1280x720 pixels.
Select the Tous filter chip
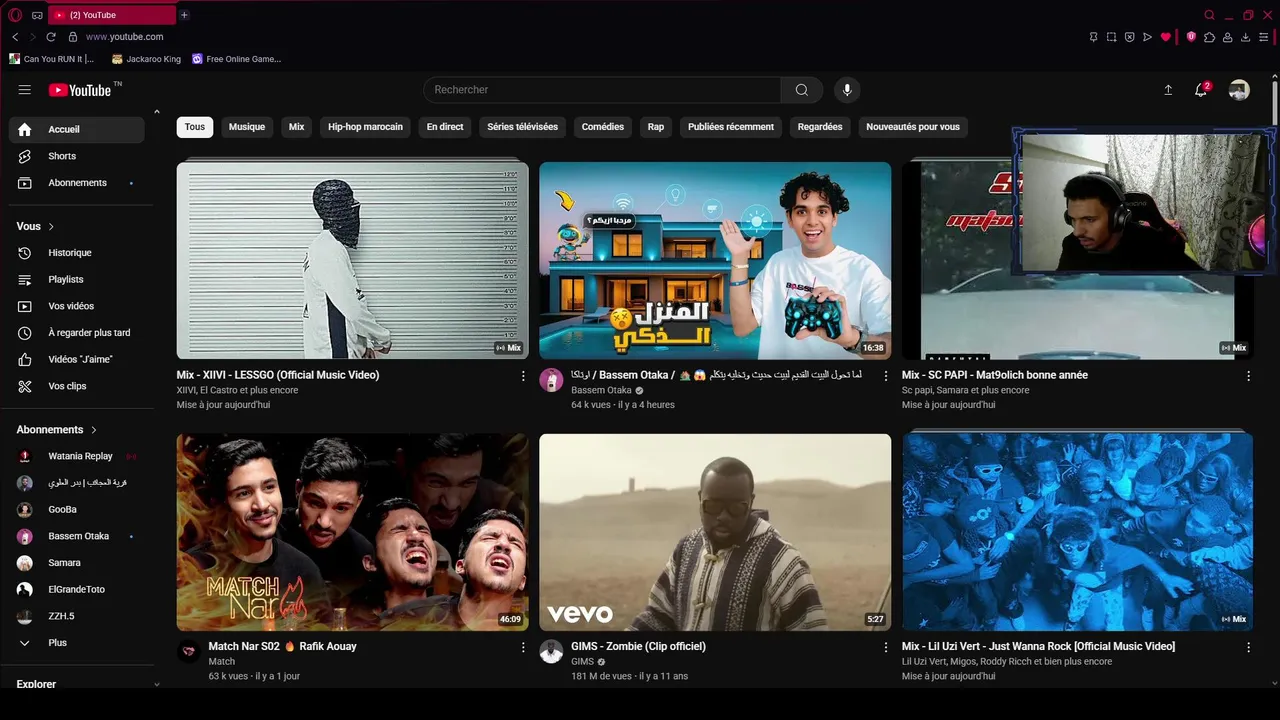[x=195, y=127]
